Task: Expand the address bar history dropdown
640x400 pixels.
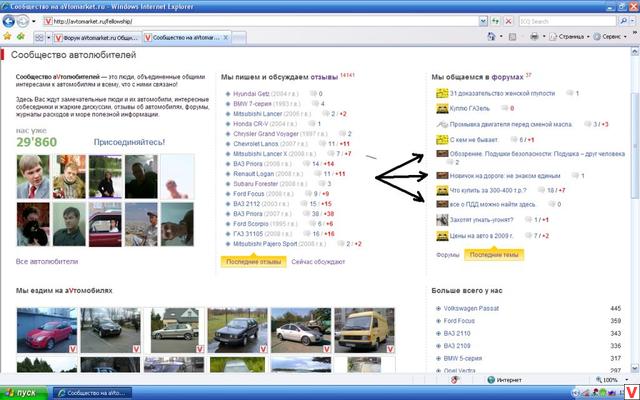Action: tap(483, 21)
